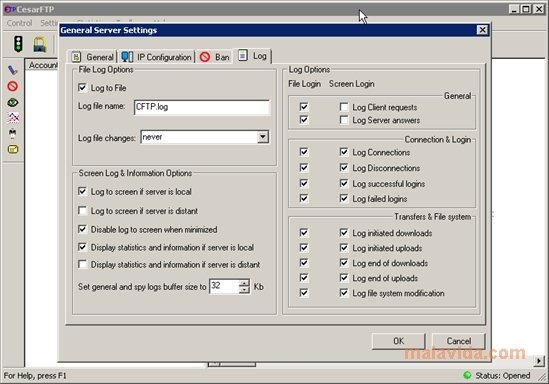Image resolution: width=549 pixels, height=384 pixels.
Task: Click the sidebar icon below the graph icon
Action: [x=13, y=133]
